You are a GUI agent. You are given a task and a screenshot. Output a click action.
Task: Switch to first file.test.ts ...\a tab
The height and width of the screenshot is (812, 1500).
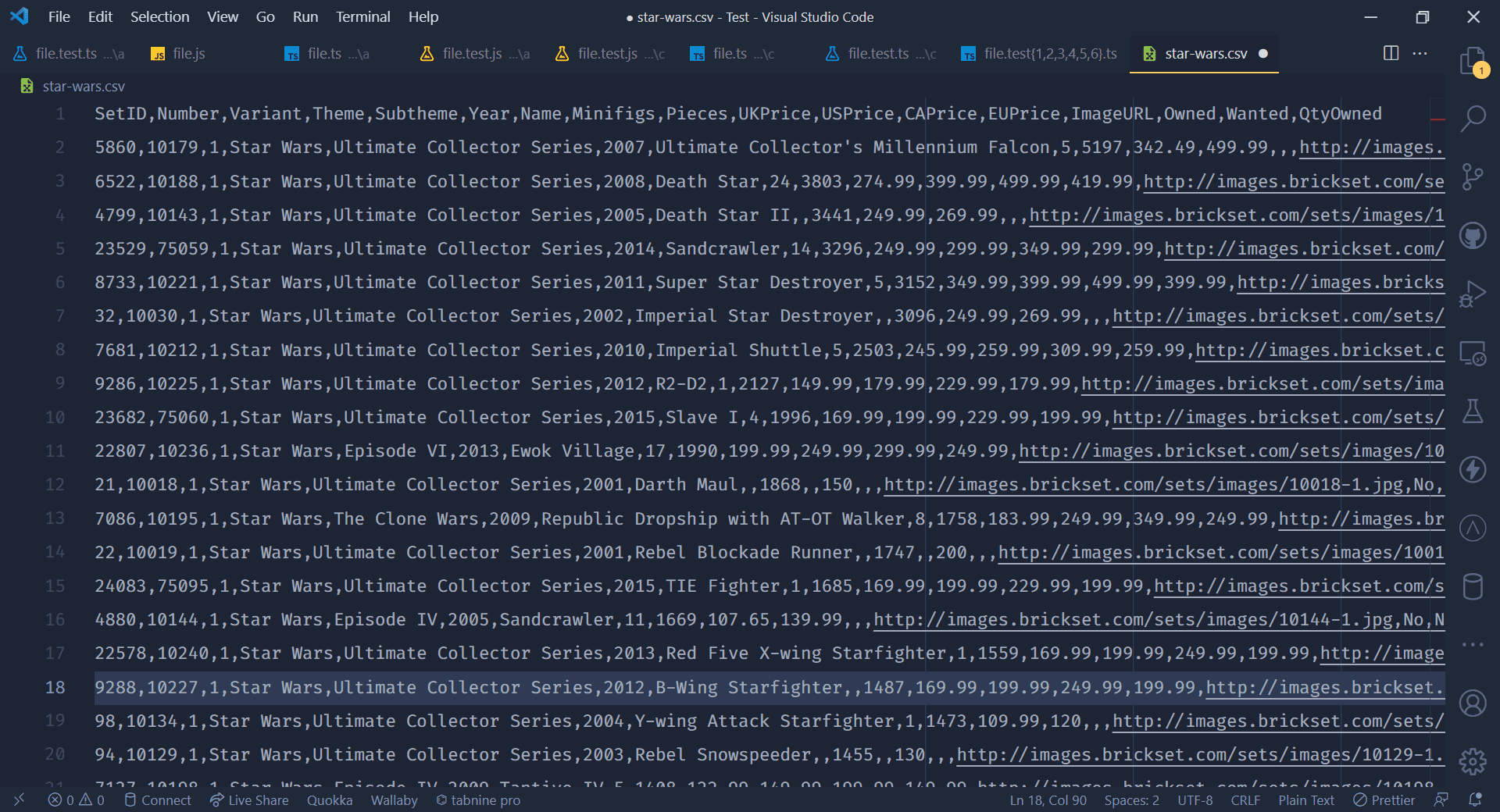tap(70, 54)
